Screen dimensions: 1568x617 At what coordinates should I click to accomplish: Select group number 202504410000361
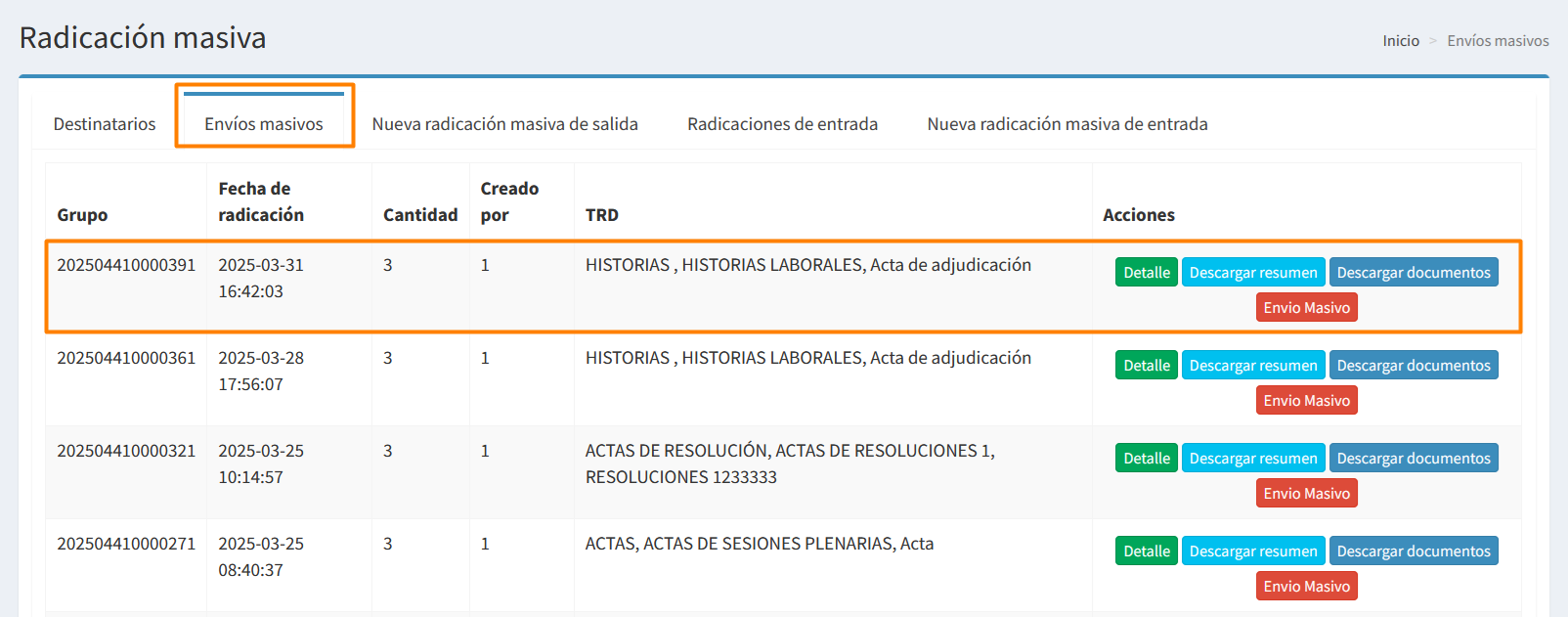tap(126, 358)
